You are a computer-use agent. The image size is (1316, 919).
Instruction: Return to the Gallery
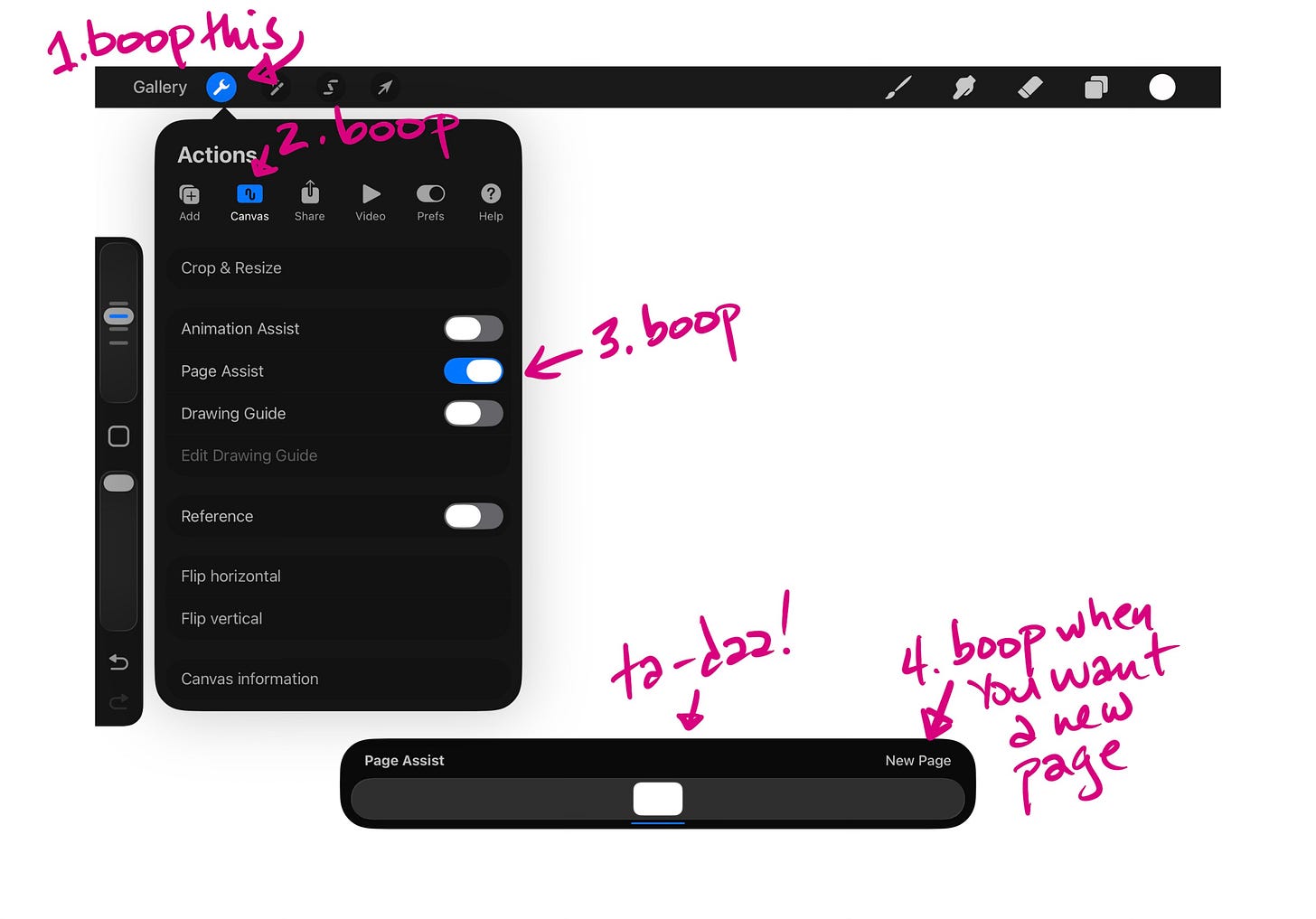160,88
